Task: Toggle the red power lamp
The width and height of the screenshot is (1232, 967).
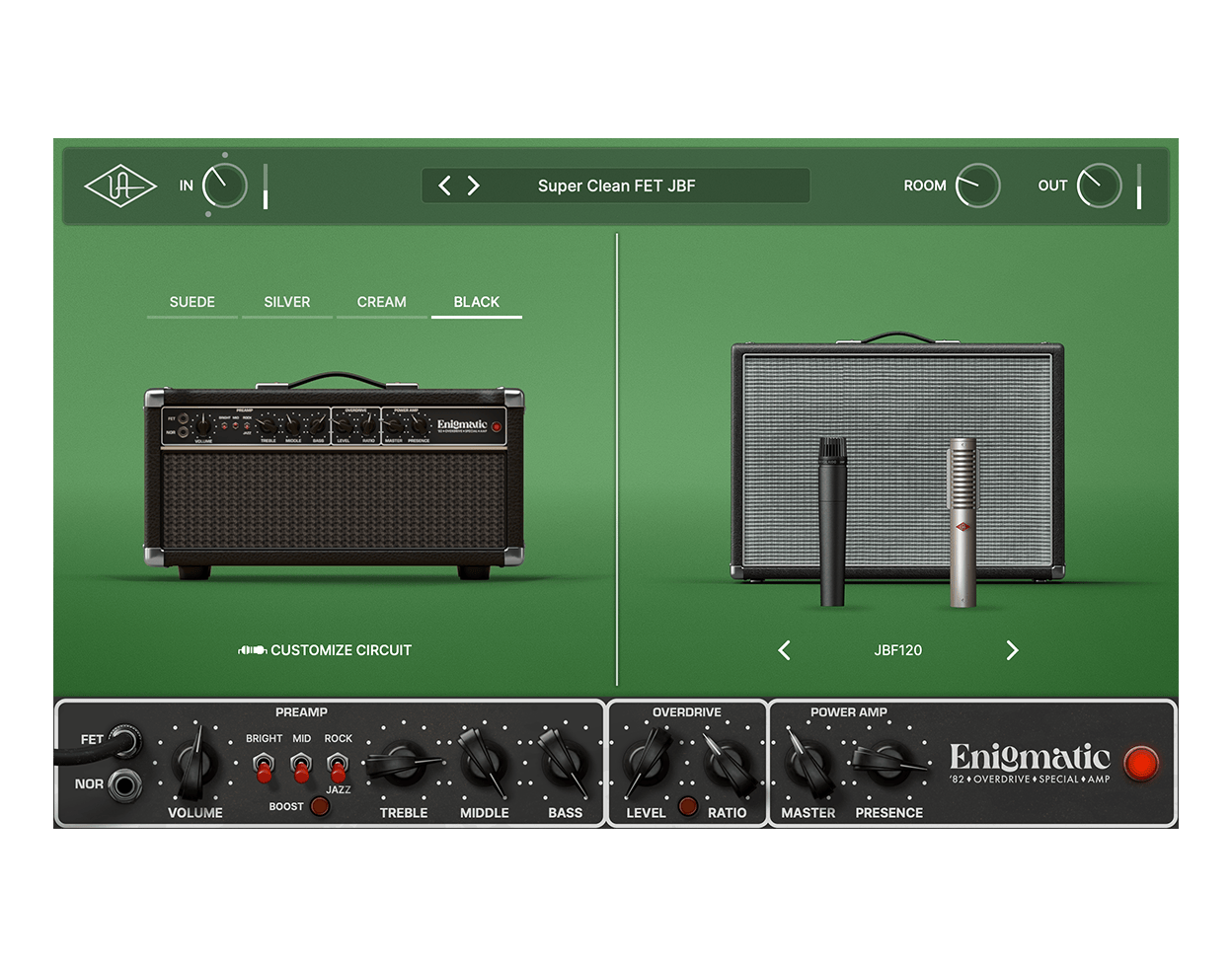Action: click(1141, 764)
